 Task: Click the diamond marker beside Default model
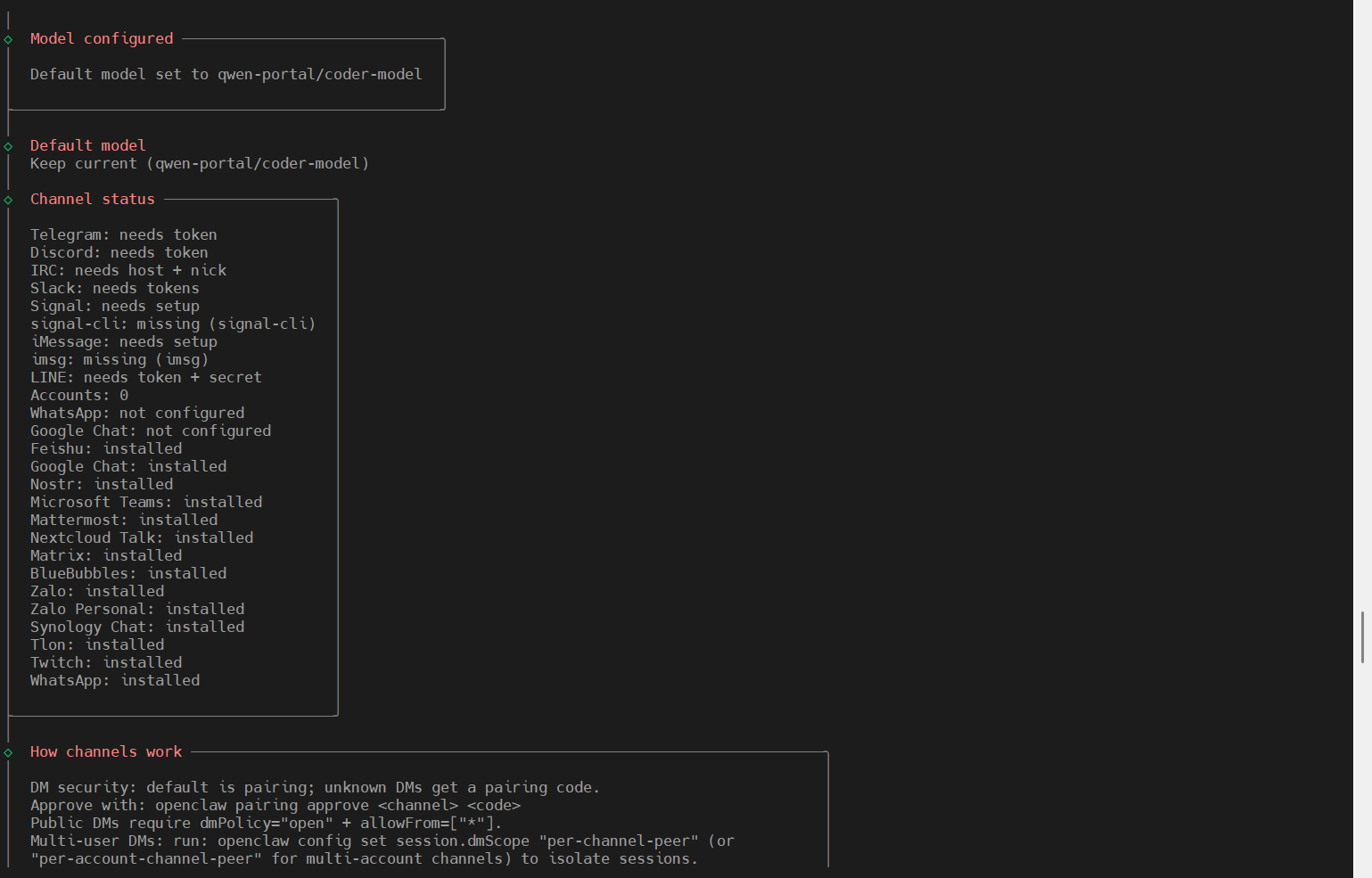8,146
